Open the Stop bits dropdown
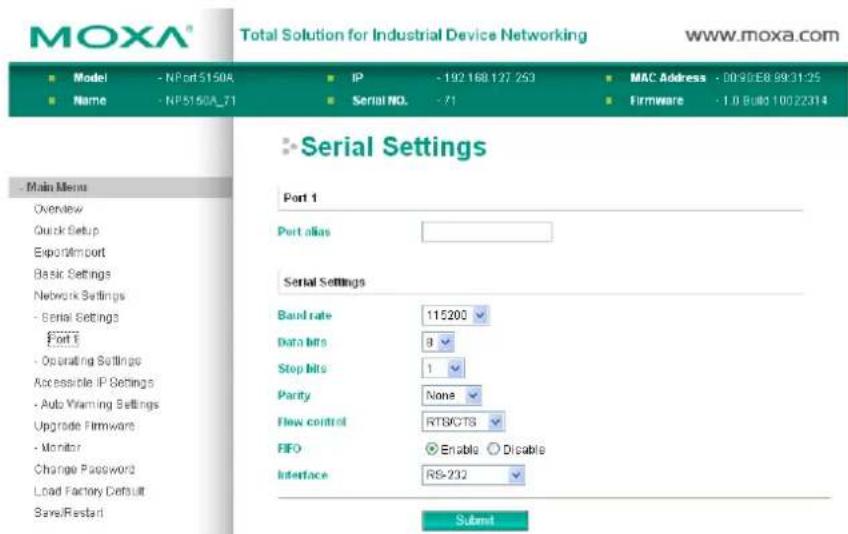848x534 pixels. pyautogui.click(x=443, y=368)
